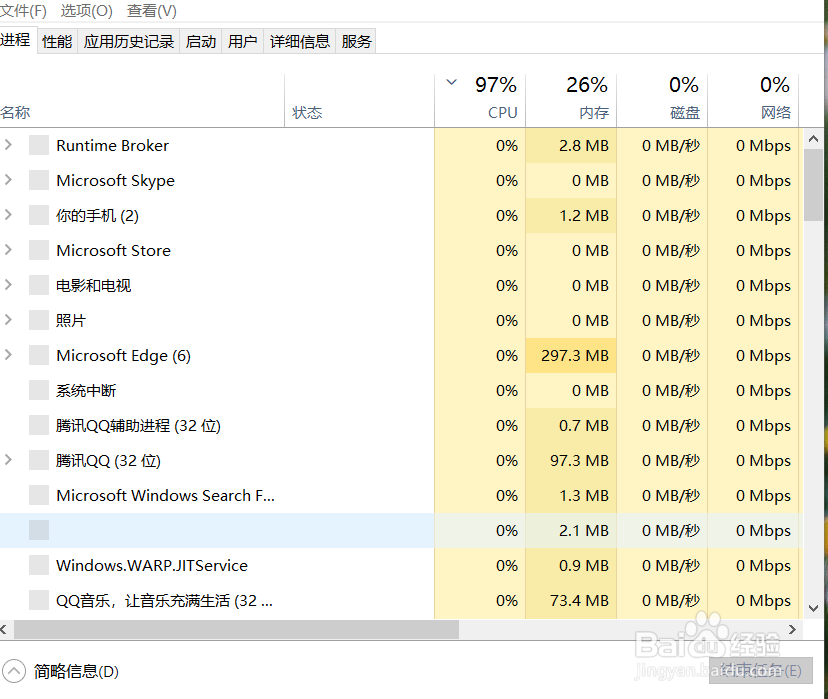
Task: Sort by the 97% CPU column header
Action: 480,101
